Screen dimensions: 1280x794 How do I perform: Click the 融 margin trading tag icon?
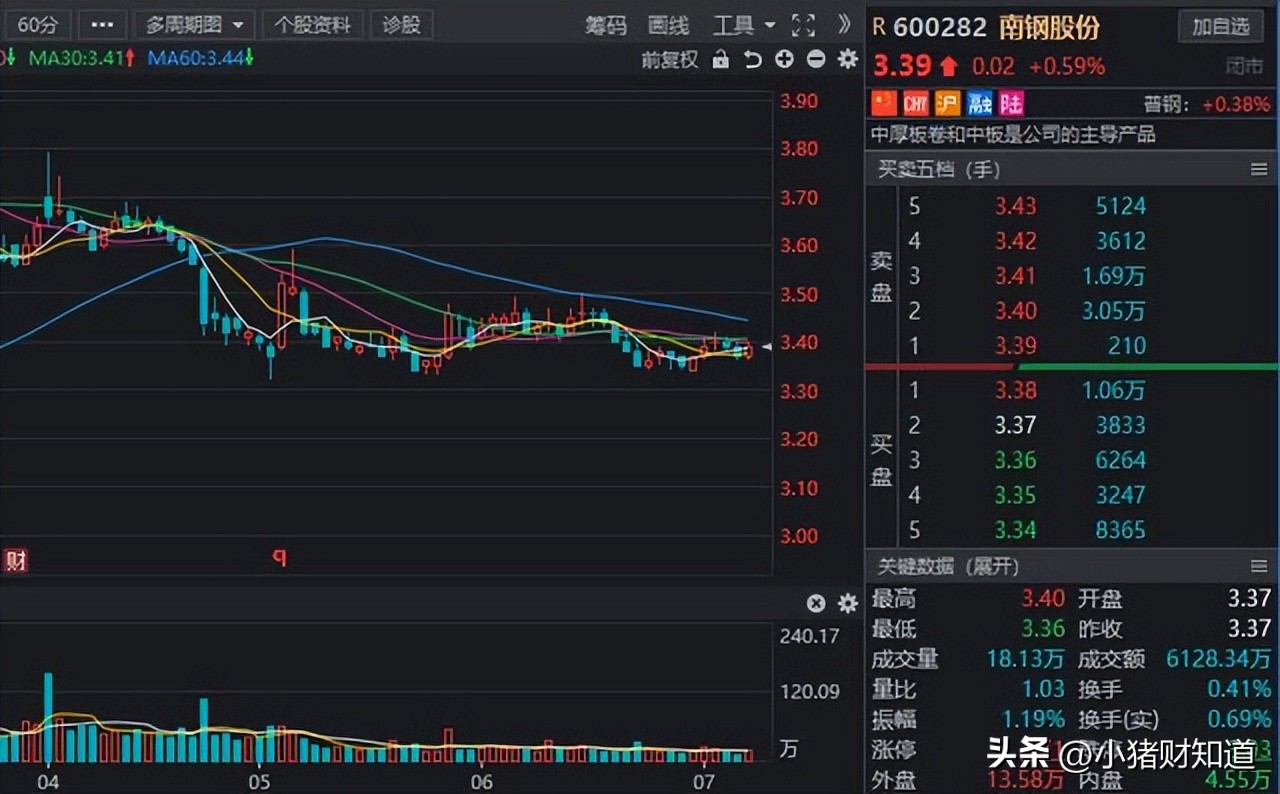(x=979, y=103)
